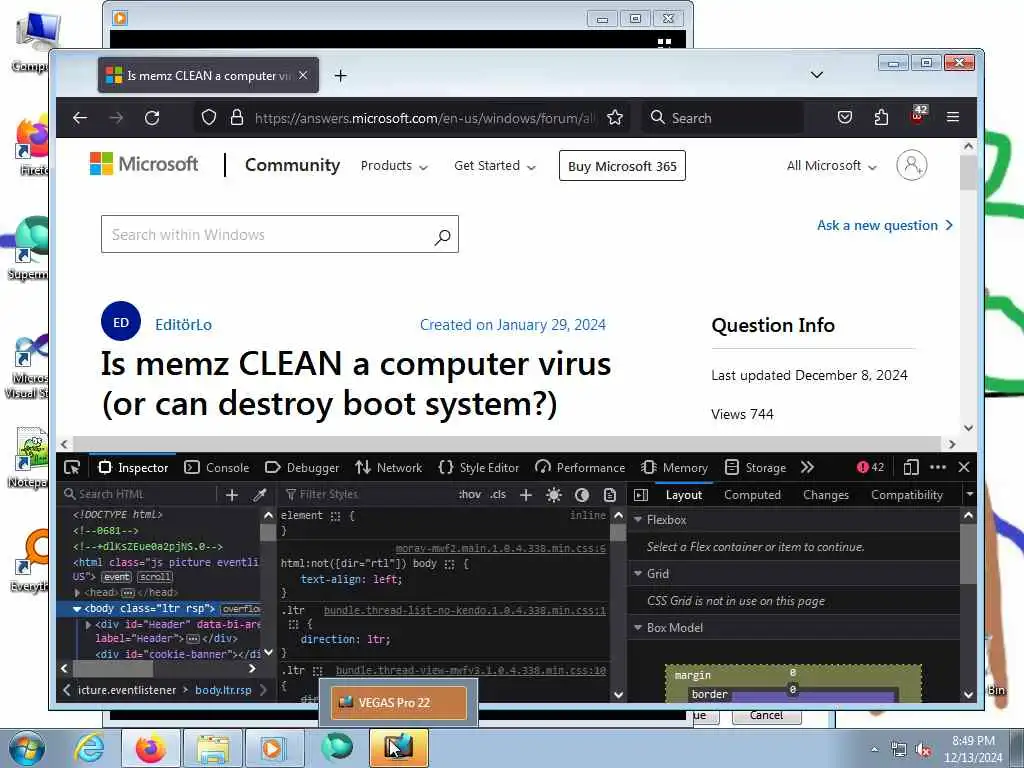Screen dimensions: 1024x768
Task: Open the Style Editor tab
Action: [479, 468]
